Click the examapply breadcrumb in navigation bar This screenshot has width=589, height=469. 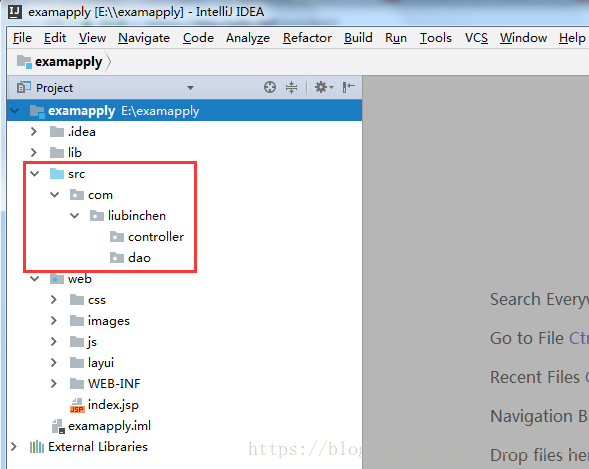(x=68, y=62)
